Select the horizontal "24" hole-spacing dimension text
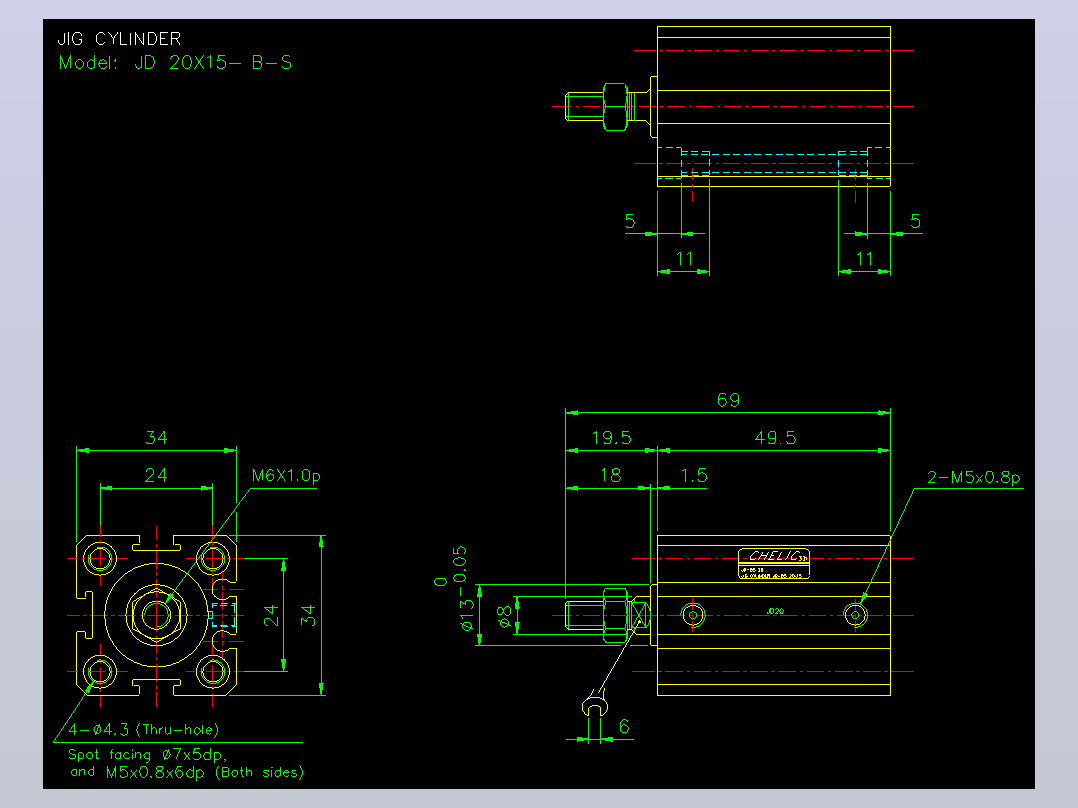This screenshot has height=808, width=1078. click(x=155, y=475)
